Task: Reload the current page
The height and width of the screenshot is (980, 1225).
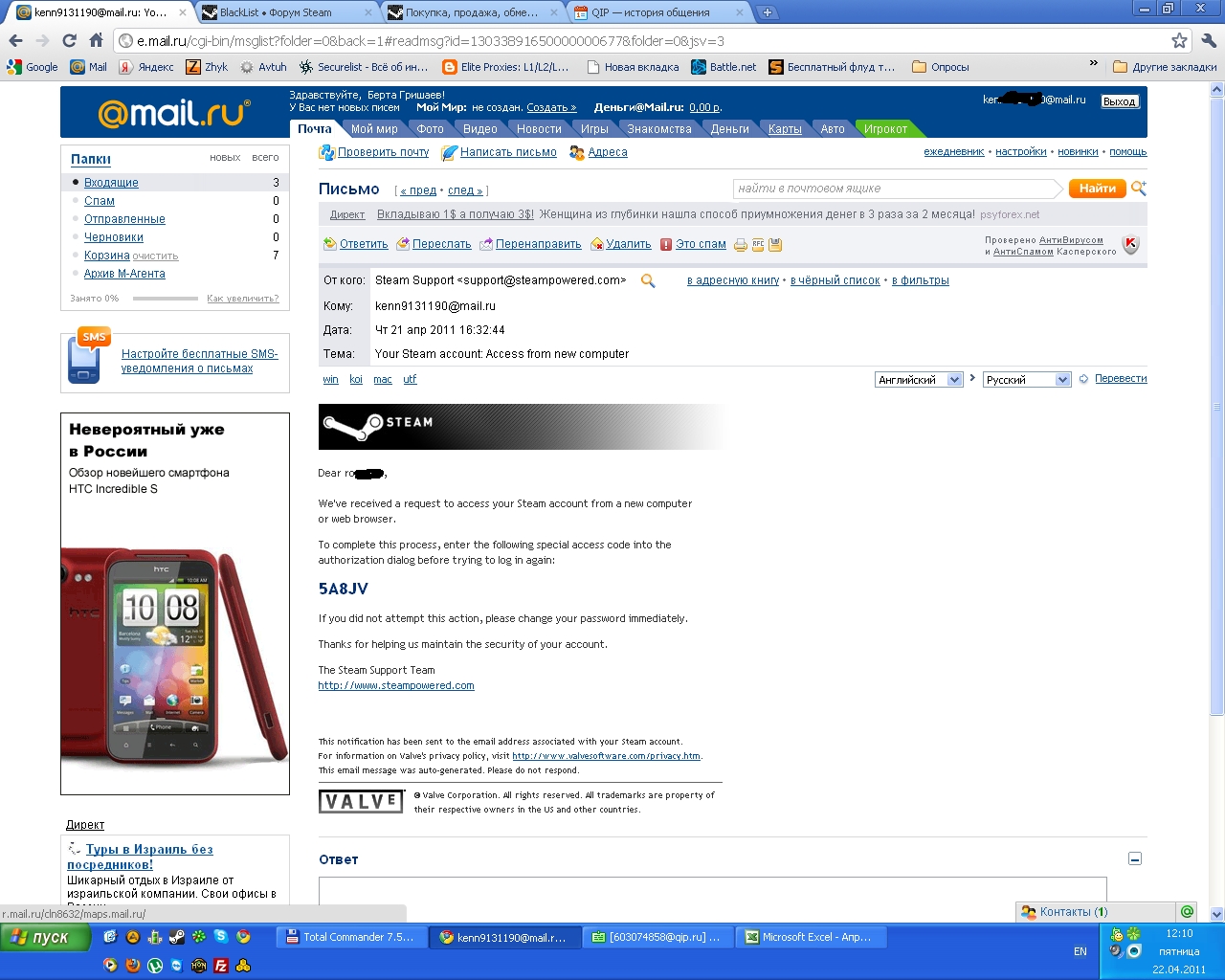Action: (x=69, y=41)
